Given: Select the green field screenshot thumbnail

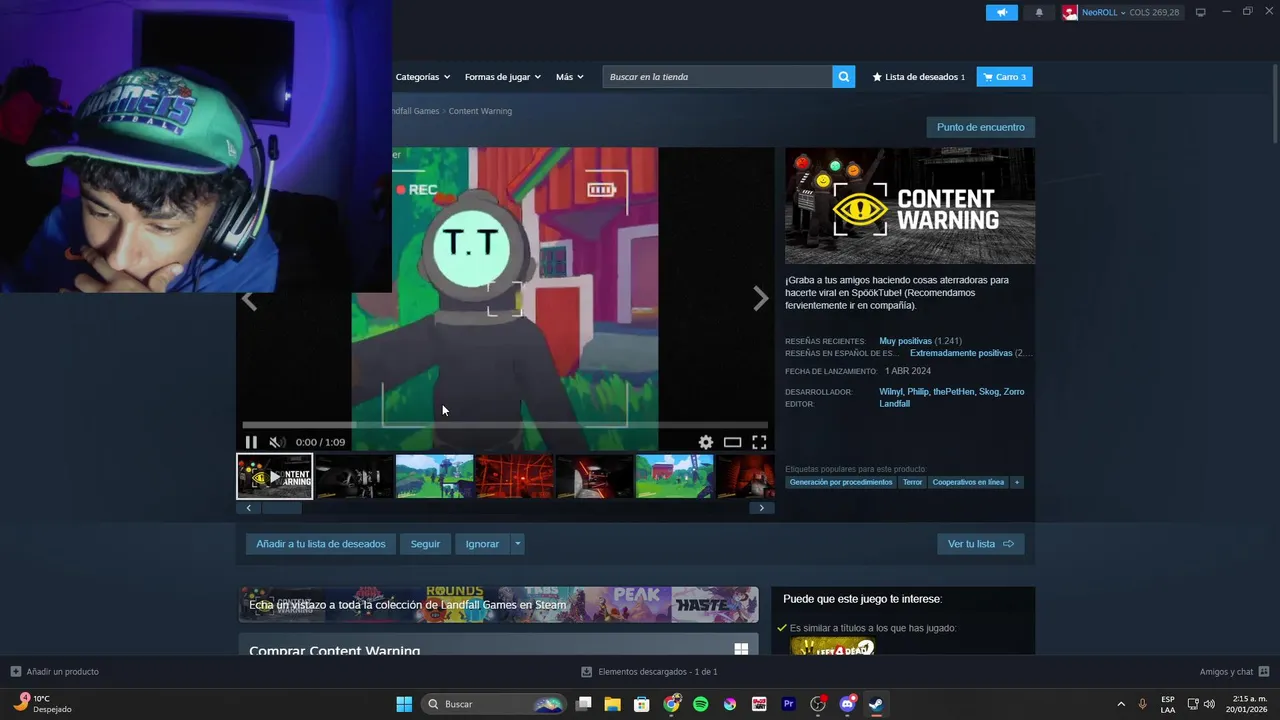Looking at the screenshot, I should point(435,476).
